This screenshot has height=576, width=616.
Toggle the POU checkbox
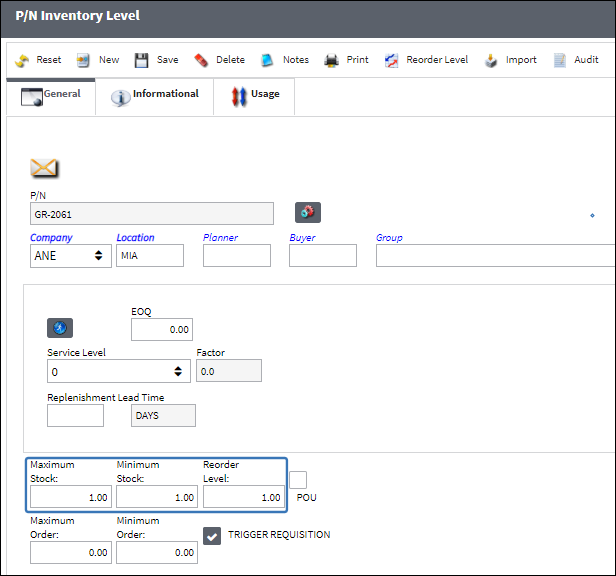click(x=298, y=480)
